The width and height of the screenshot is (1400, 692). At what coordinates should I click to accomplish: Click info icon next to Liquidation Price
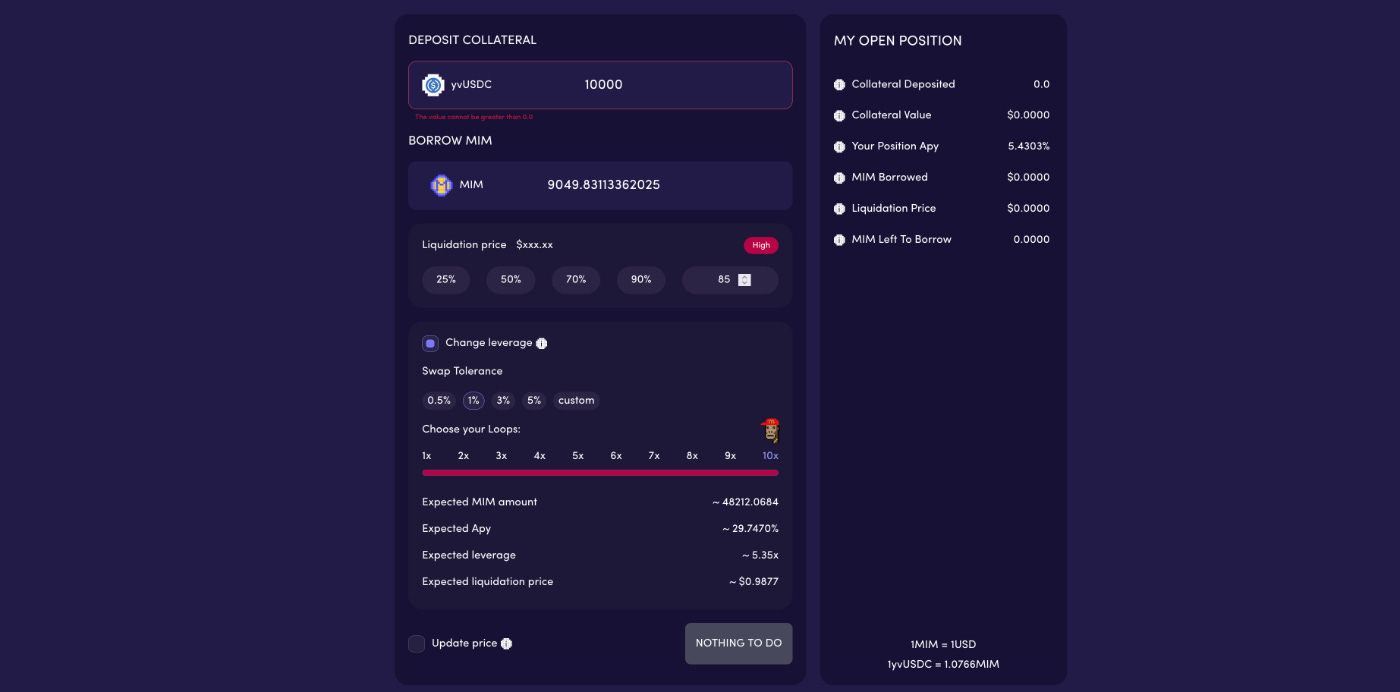pos(840,209)
